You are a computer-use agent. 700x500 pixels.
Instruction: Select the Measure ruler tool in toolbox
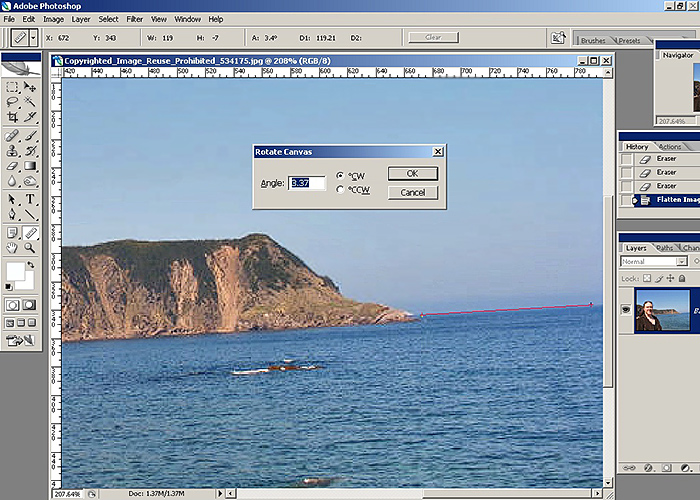click(30, 233)
